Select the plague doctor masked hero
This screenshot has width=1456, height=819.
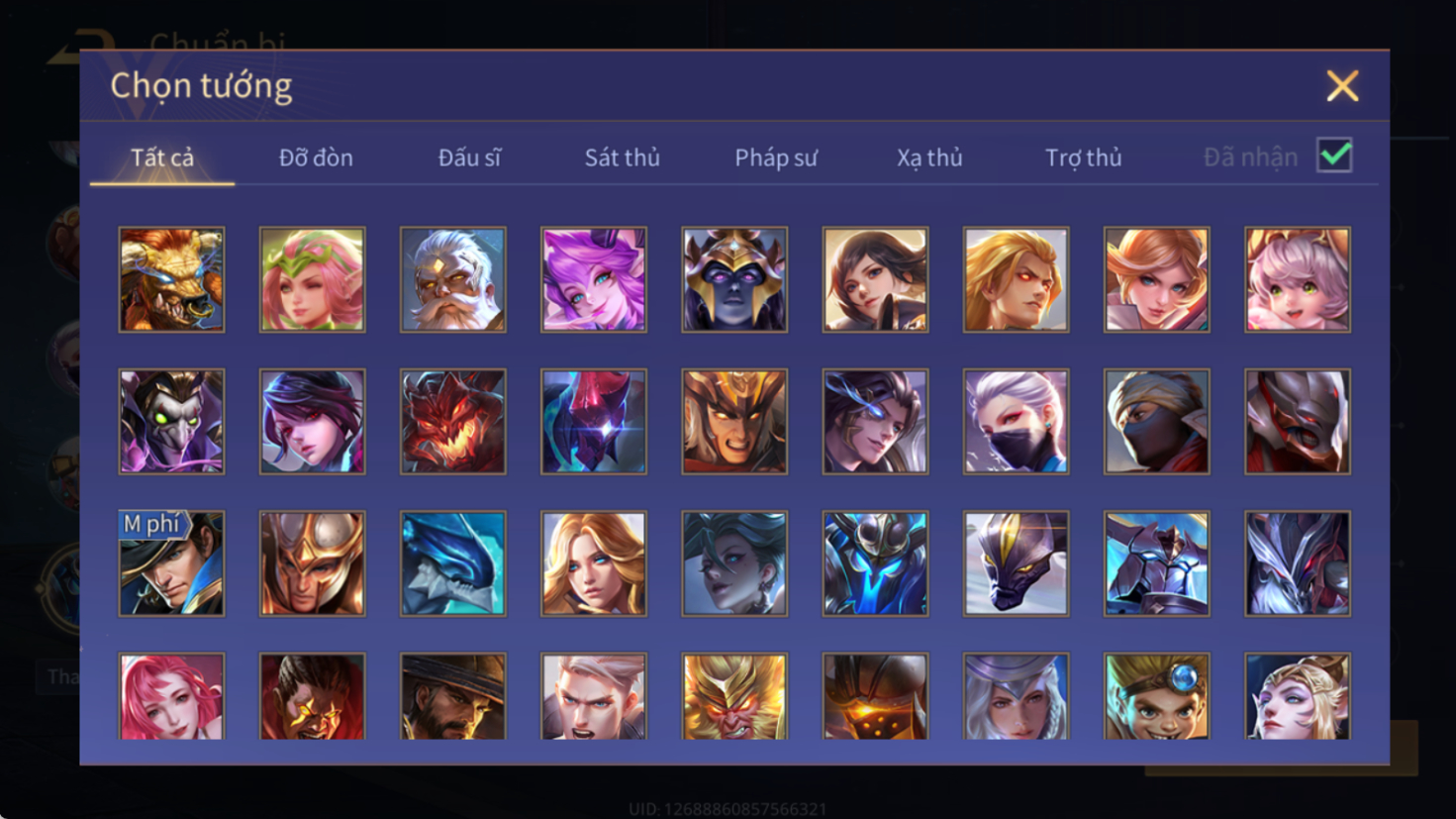pos(171,421)
